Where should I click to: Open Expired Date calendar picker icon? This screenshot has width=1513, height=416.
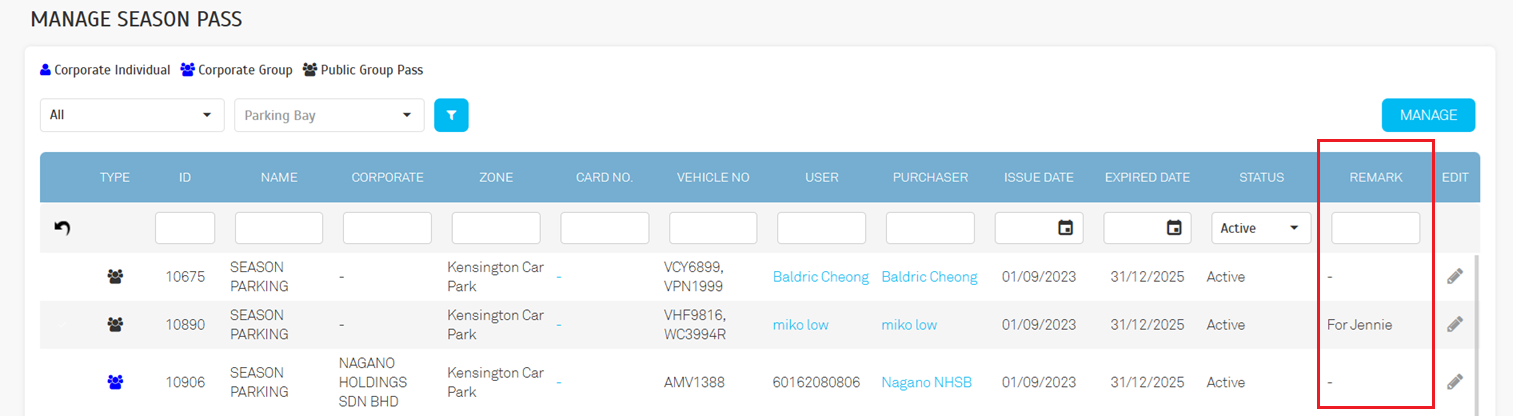coord(1174,228)
